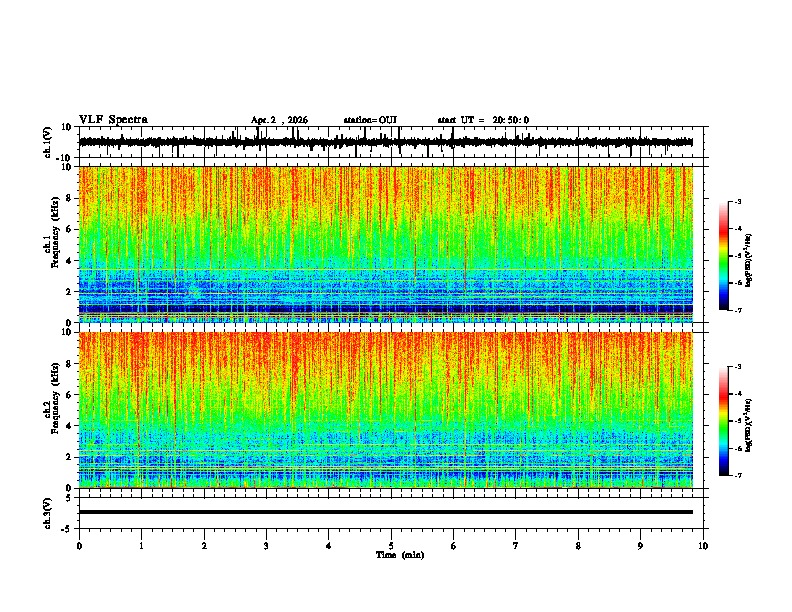
Task: Click the '-3' tick on the ch.2 color bar
Action: pyautogui.click(x=738, y=367)
